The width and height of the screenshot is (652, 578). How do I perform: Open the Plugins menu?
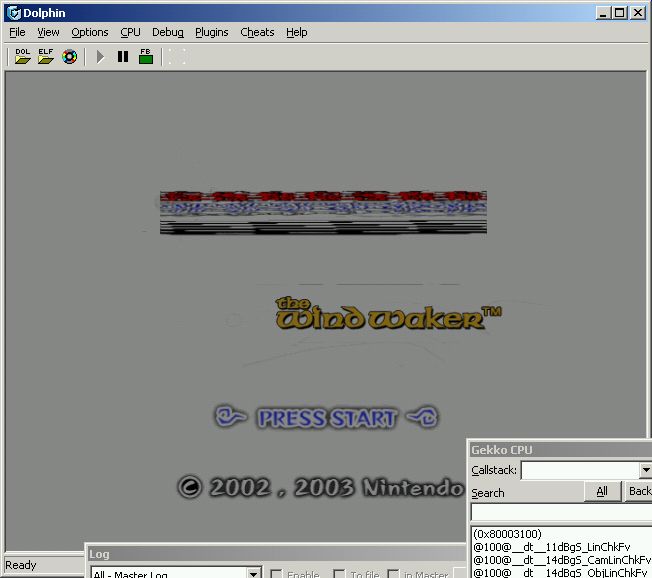(x=212, y=32)
